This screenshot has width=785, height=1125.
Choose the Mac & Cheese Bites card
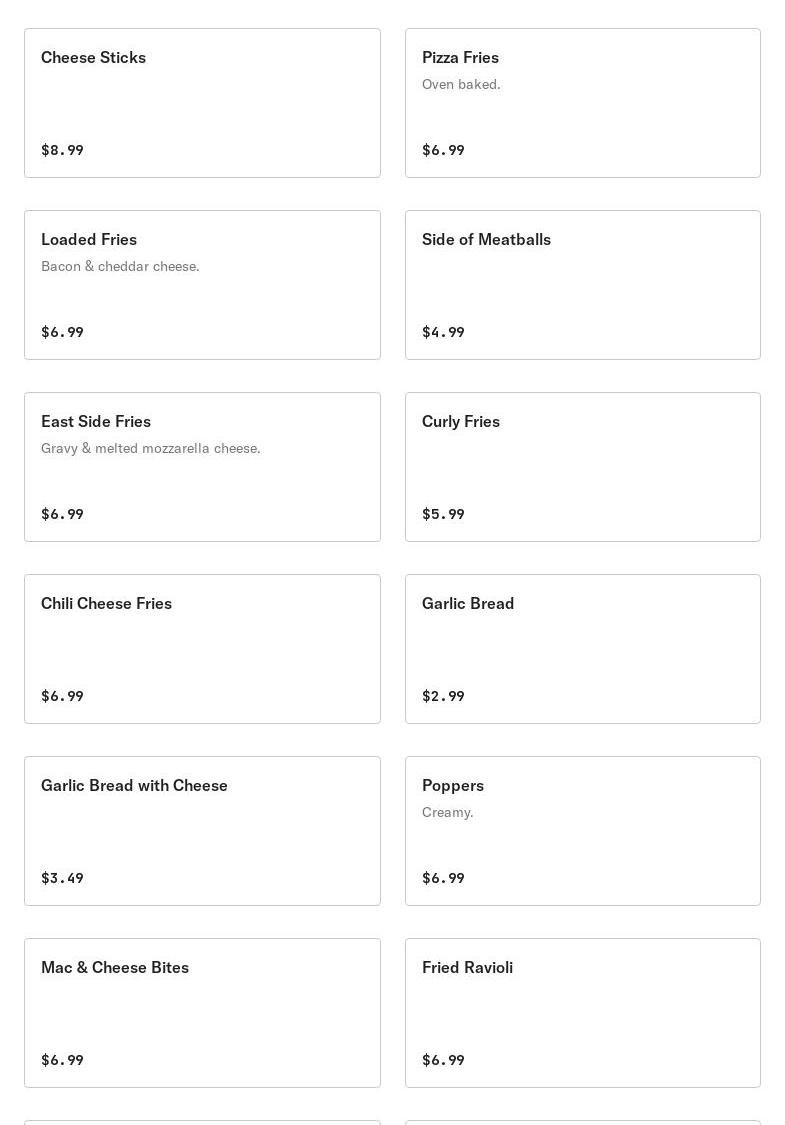click(x=202, y=1013)
